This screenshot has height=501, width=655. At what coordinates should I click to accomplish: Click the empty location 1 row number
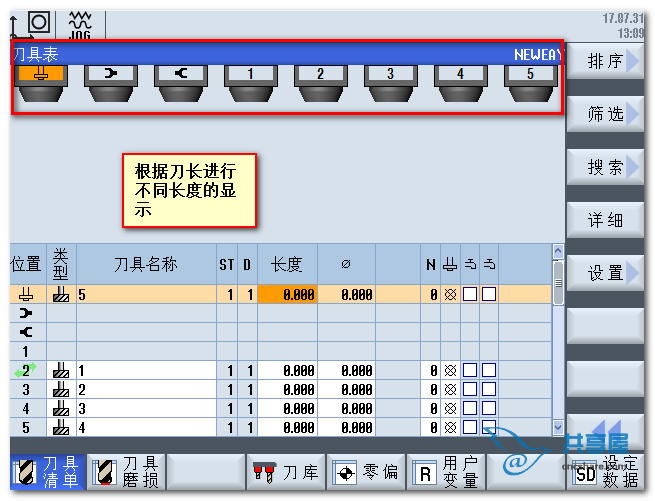(25, 351)
